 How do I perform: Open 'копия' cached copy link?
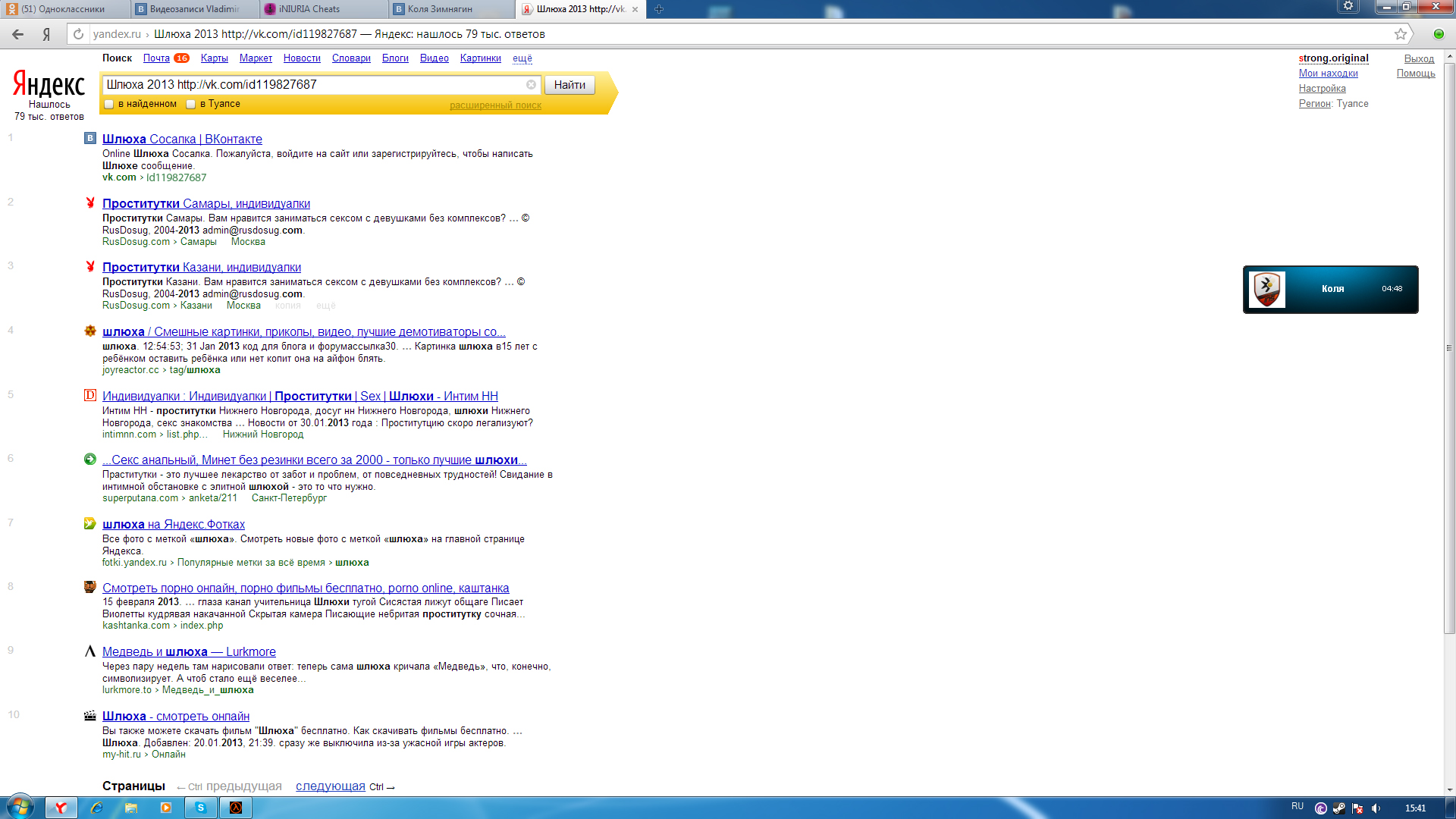287,306
